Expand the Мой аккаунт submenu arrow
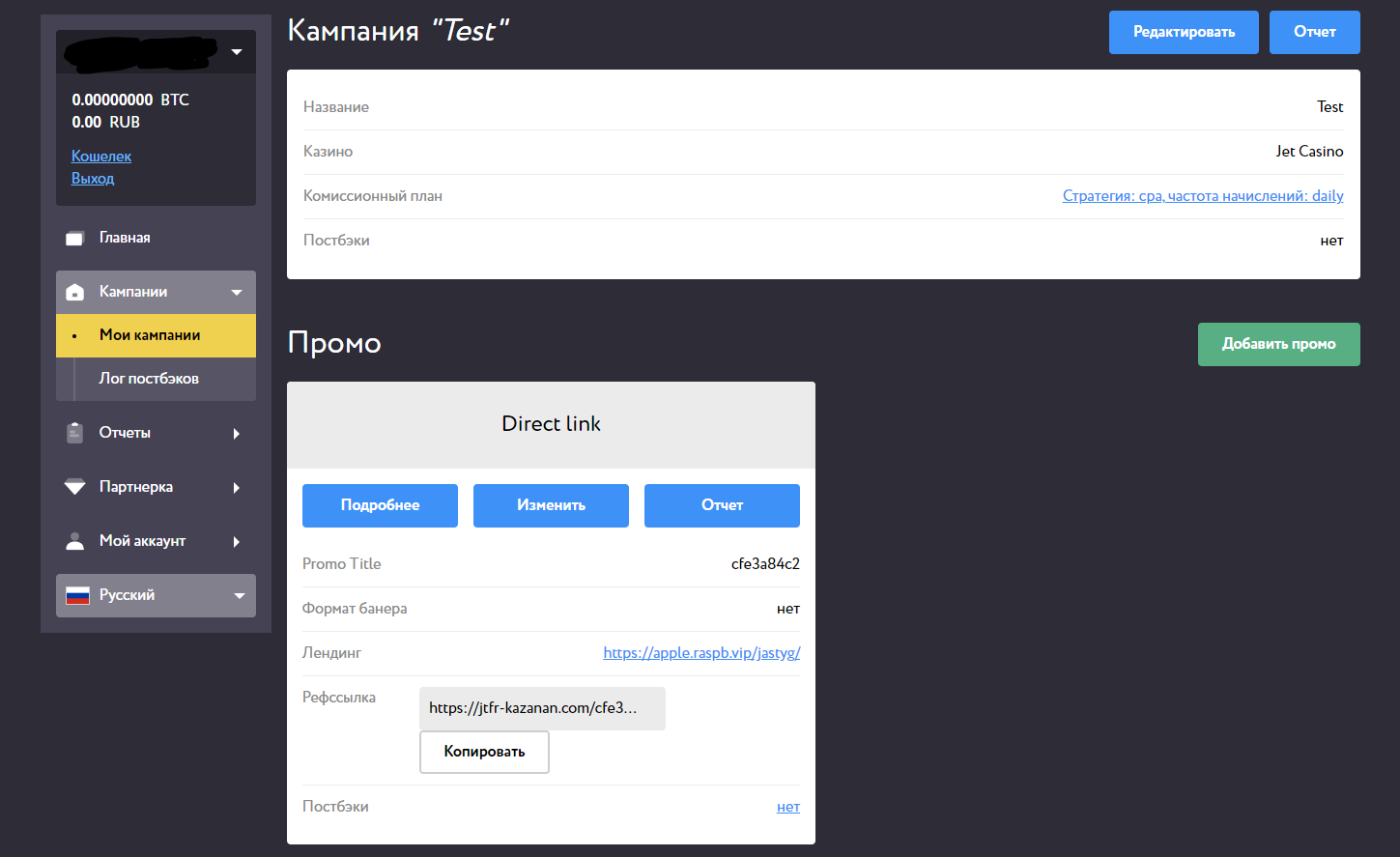Viewport: 1400px width, 857px height. [237, 542]
